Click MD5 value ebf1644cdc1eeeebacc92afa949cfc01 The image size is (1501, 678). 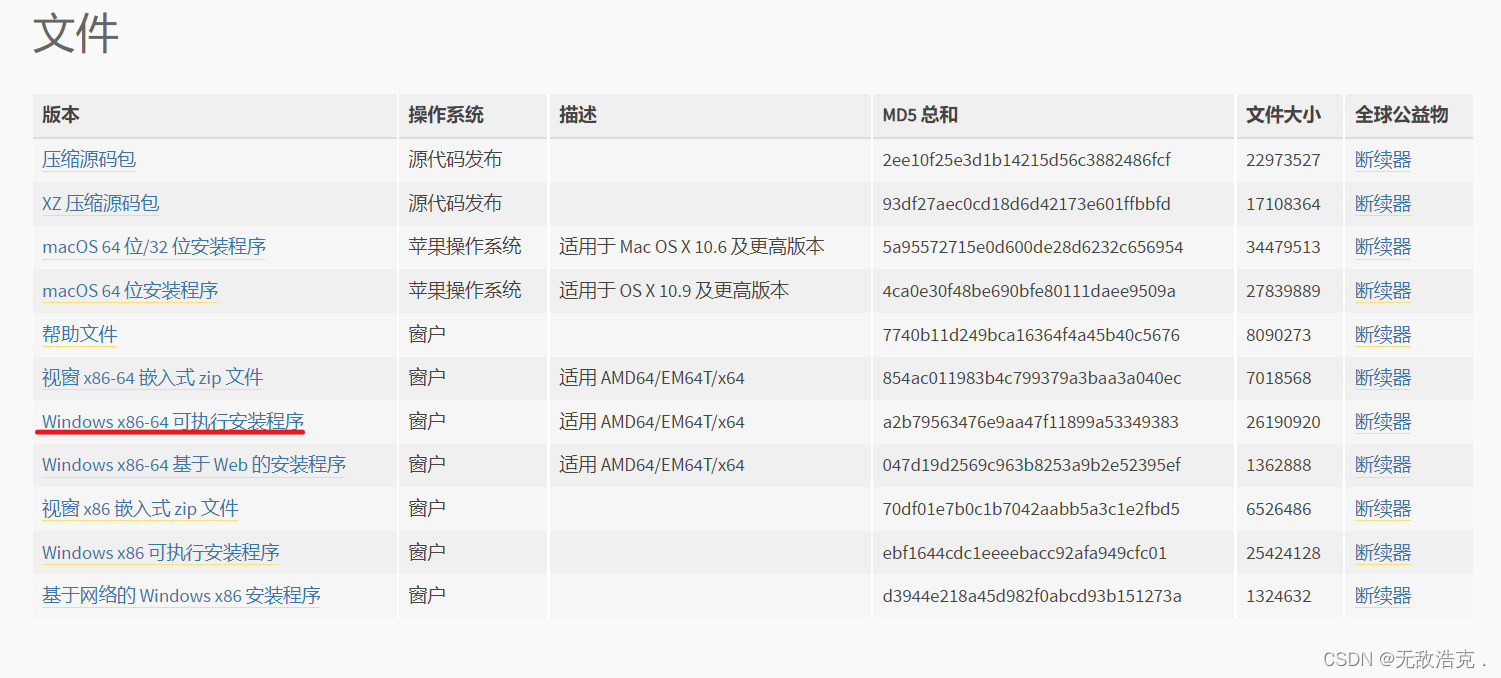point(1025,553)
